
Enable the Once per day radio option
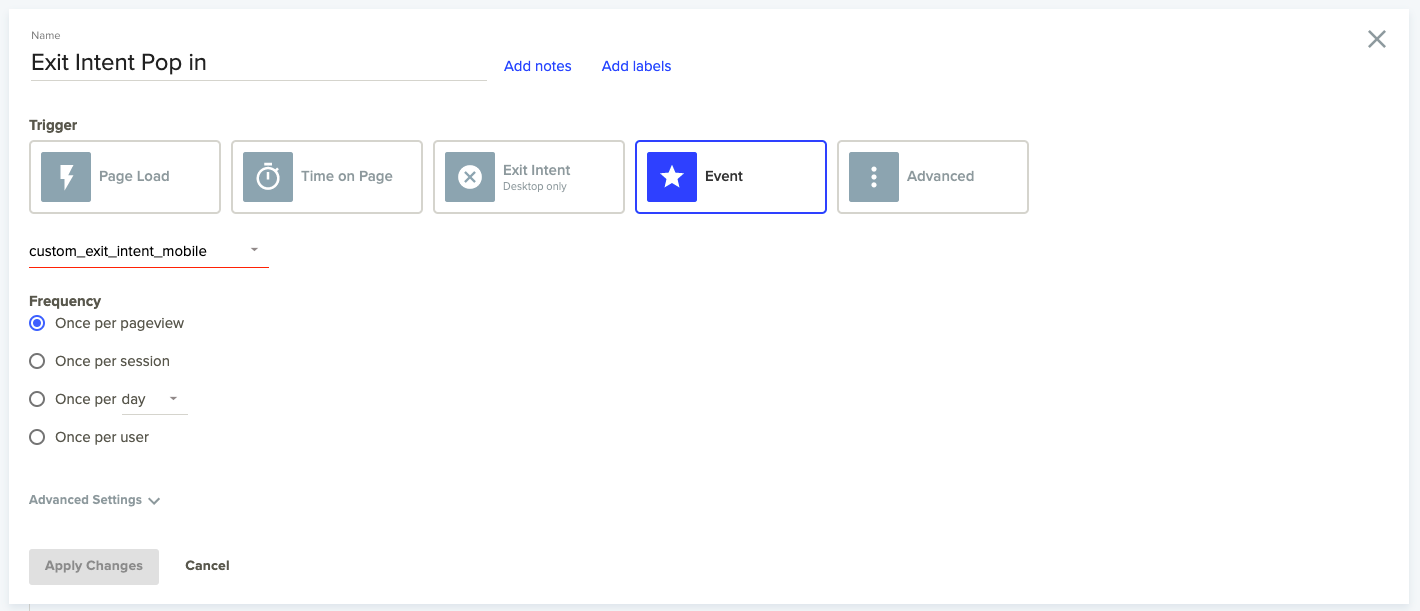(37, 399)
